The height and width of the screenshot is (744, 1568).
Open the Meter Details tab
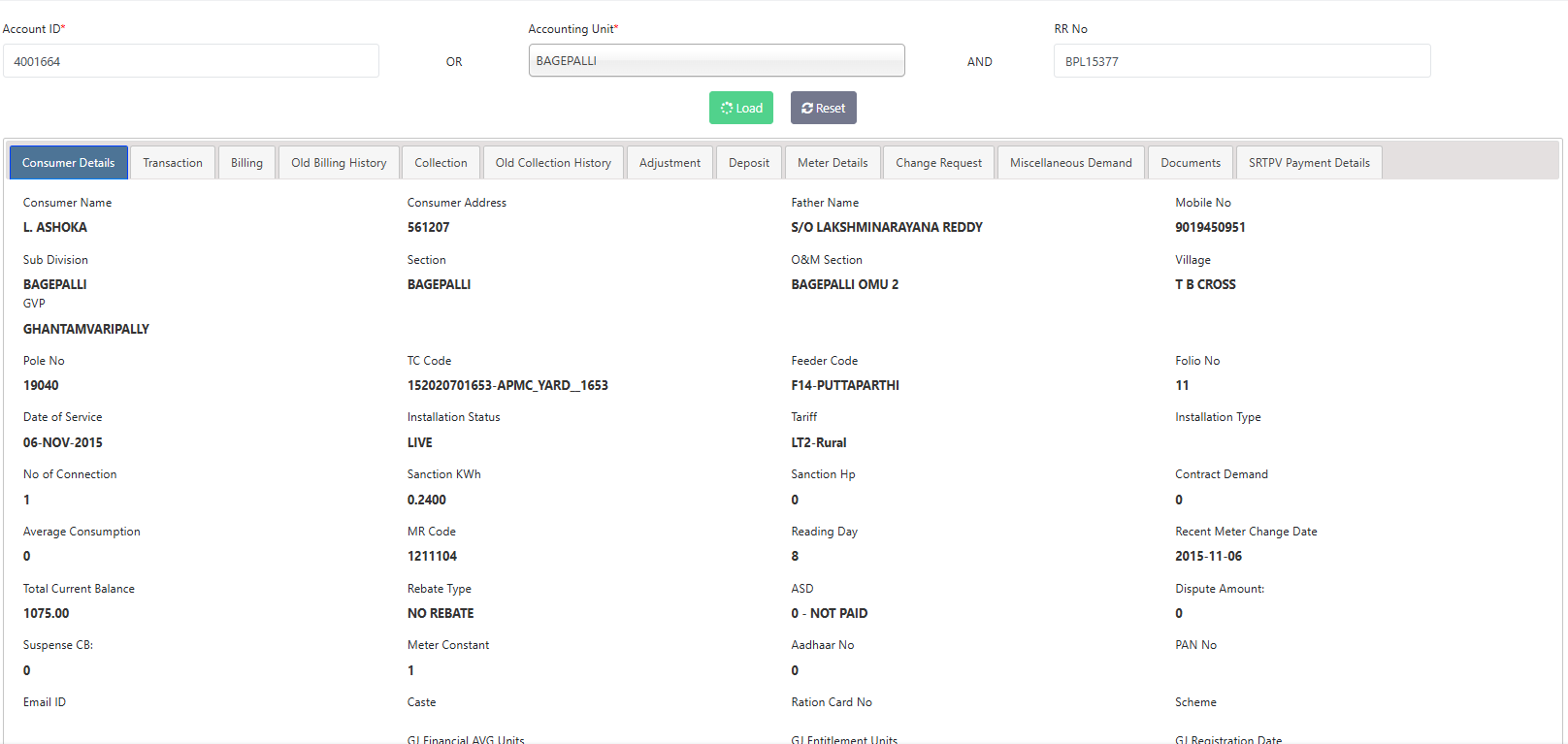click(x=833, y=163)
